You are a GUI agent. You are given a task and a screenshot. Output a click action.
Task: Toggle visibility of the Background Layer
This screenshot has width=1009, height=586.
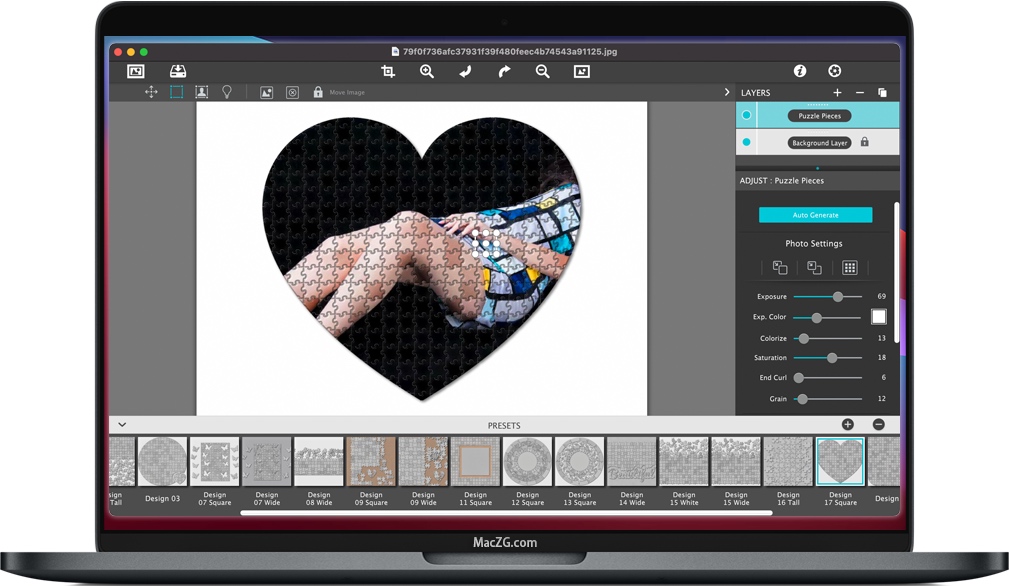747,142
